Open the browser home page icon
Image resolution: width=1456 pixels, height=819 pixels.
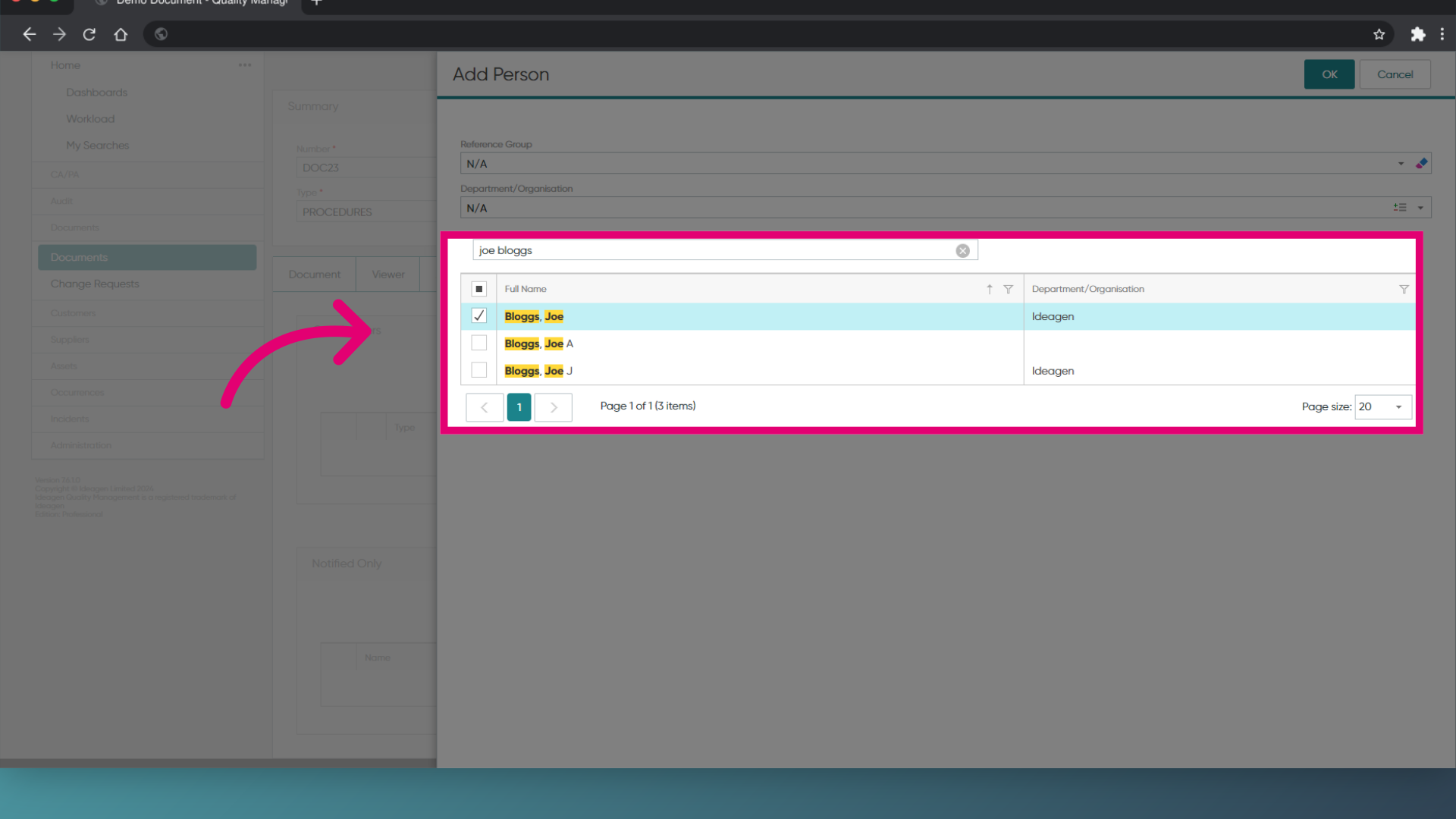(x=121, y=34)
